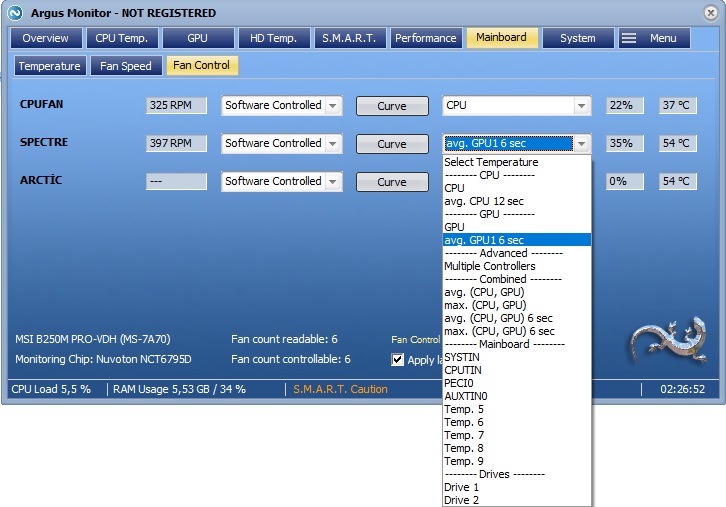726x507 pixels.
Task: Click S.M.A.R.T. Caution status bar text
Action: click(x=340, y=389)
